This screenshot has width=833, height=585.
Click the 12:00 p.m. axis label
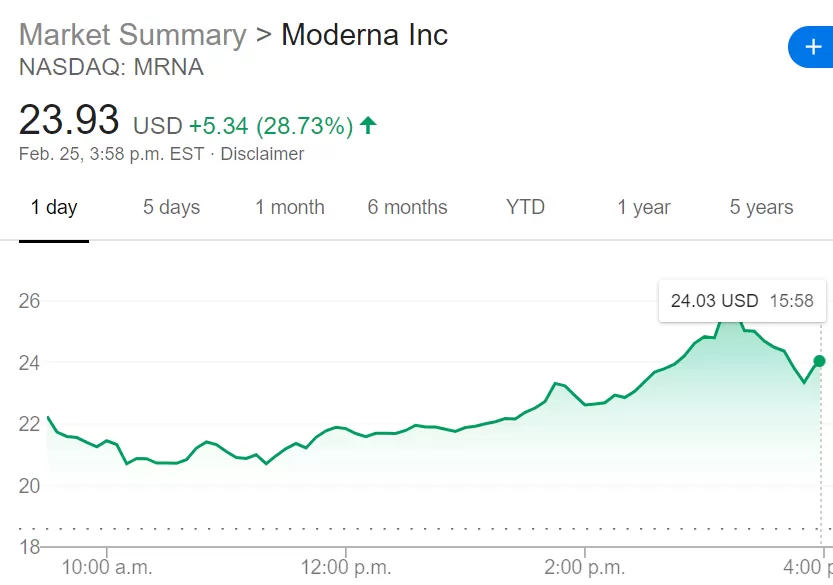pos(346,567)
